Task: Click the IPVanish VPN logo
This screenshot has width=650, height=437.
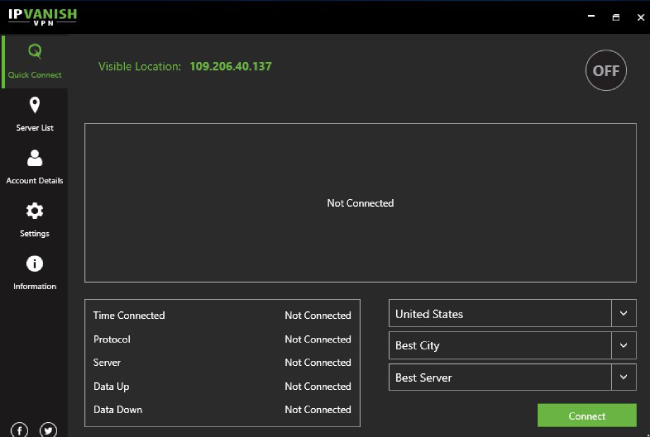Action: (43, 17)
